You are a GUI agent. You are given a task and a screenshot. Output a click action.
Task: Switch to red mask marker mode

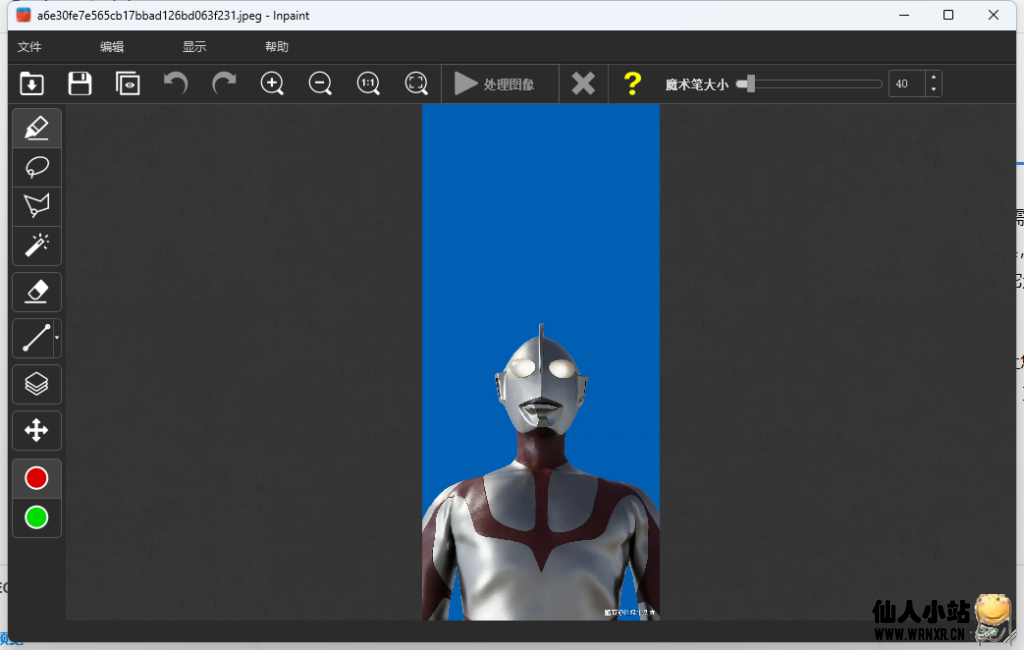click(36, 477)
